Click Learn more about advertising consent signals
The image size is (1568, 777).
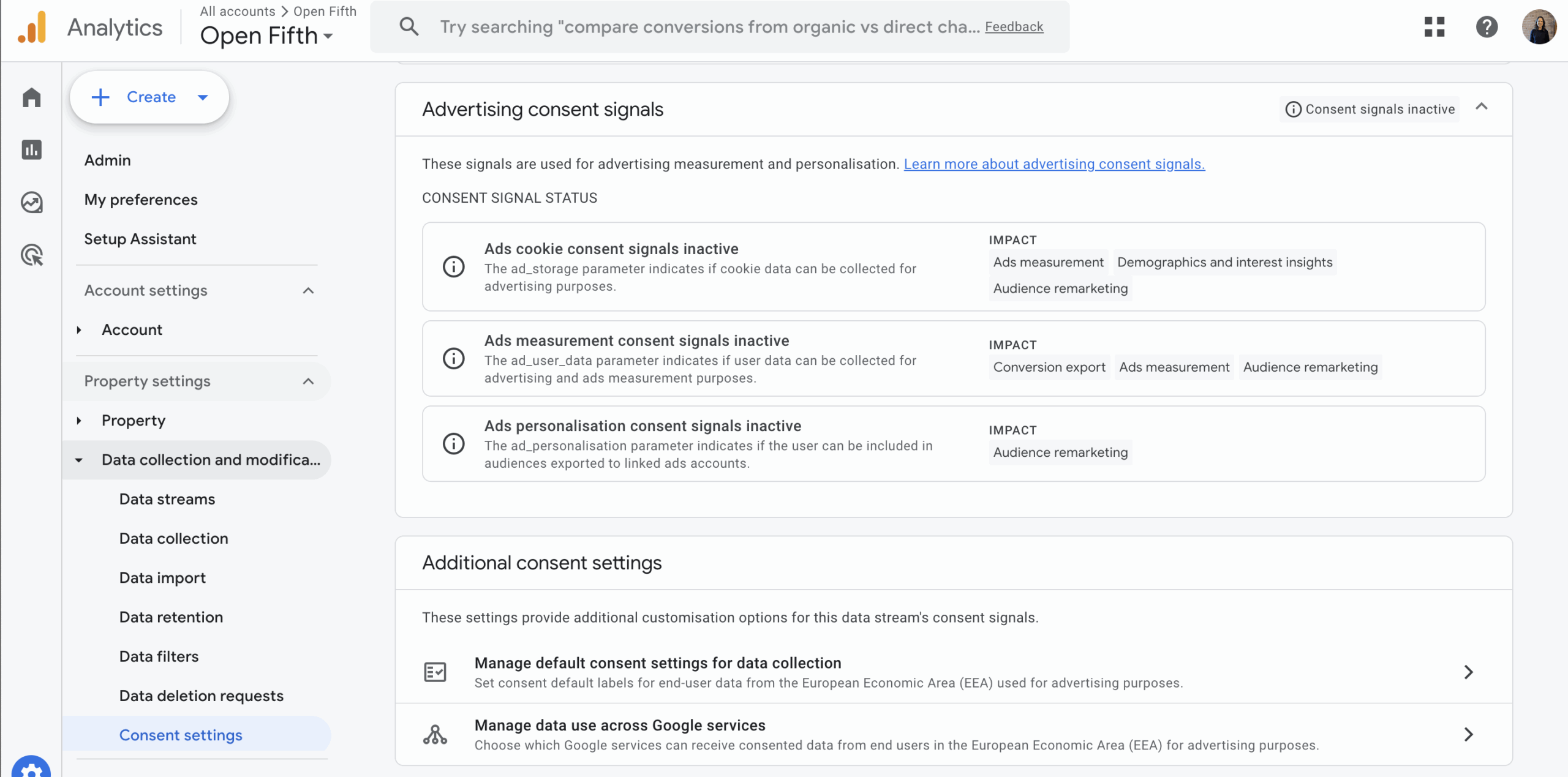tap(1054, 164)
